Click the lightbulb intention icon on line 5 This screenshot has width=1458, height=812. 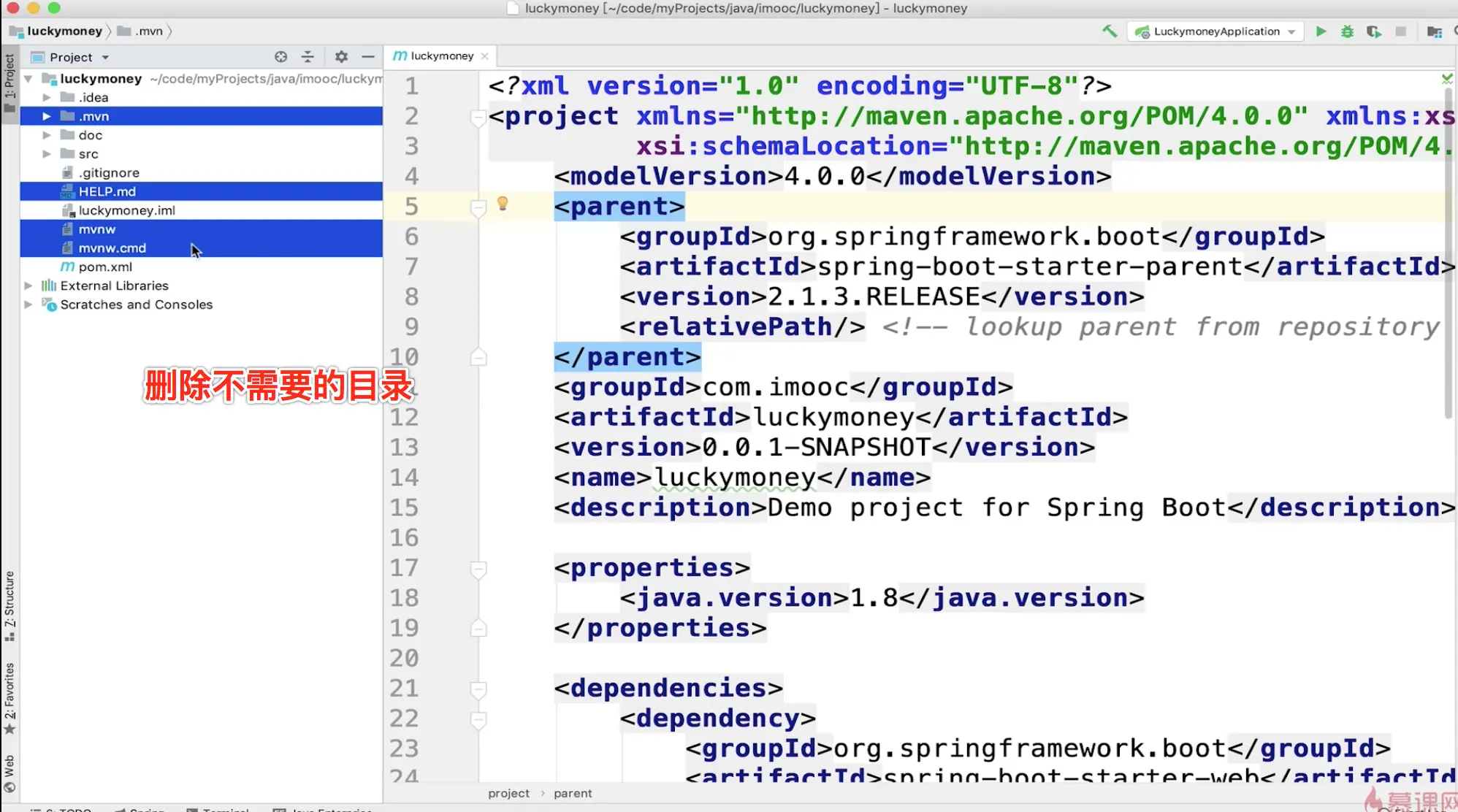503,204
